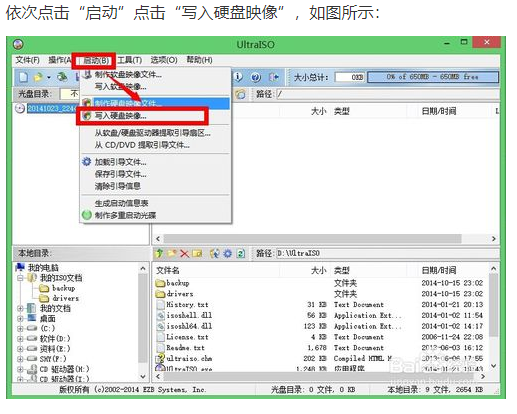
Task: Open the 工具(T) menu
Action: (130, 60)
